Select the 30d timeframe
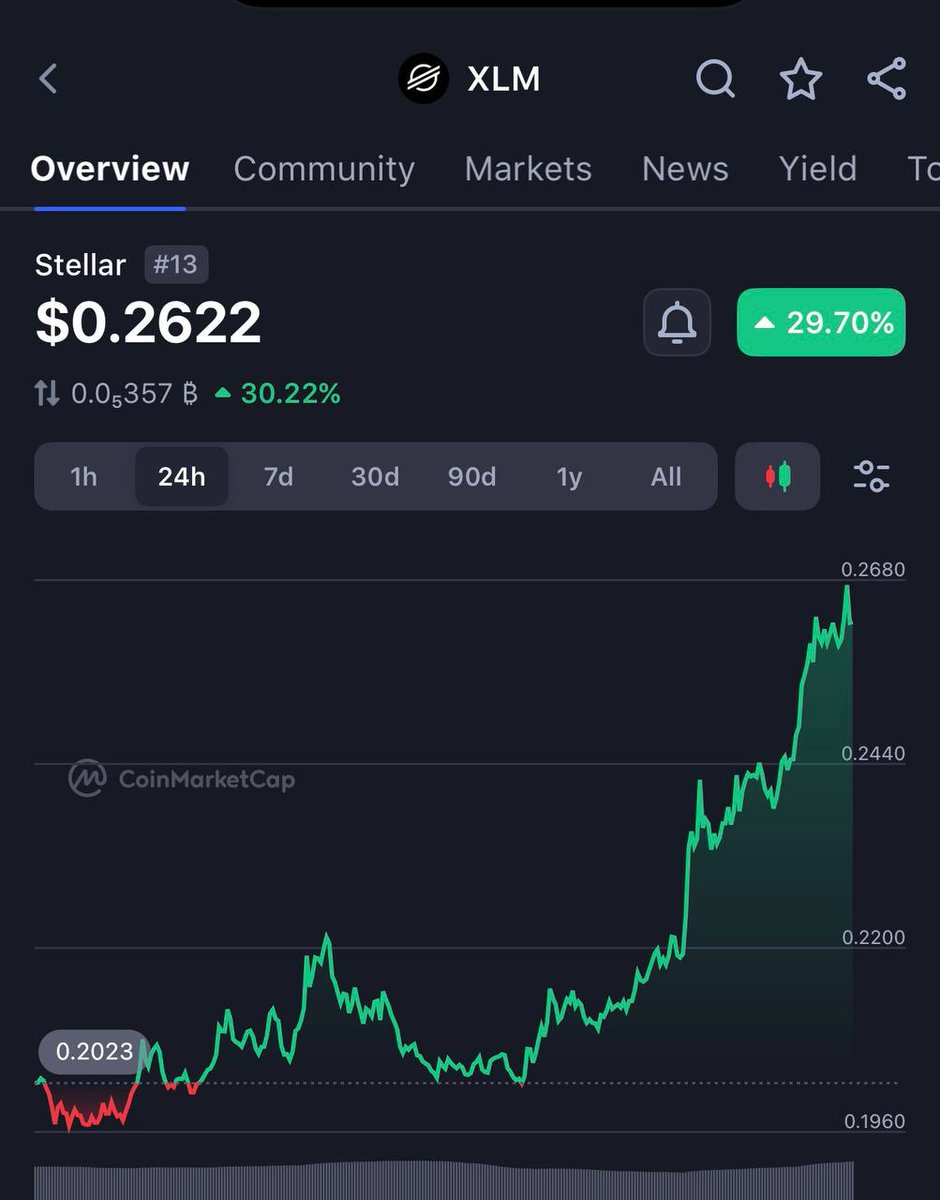Image resolution: width=940 pixels, height=1200 pixels. pyautogui.click(x=375, y=477)
